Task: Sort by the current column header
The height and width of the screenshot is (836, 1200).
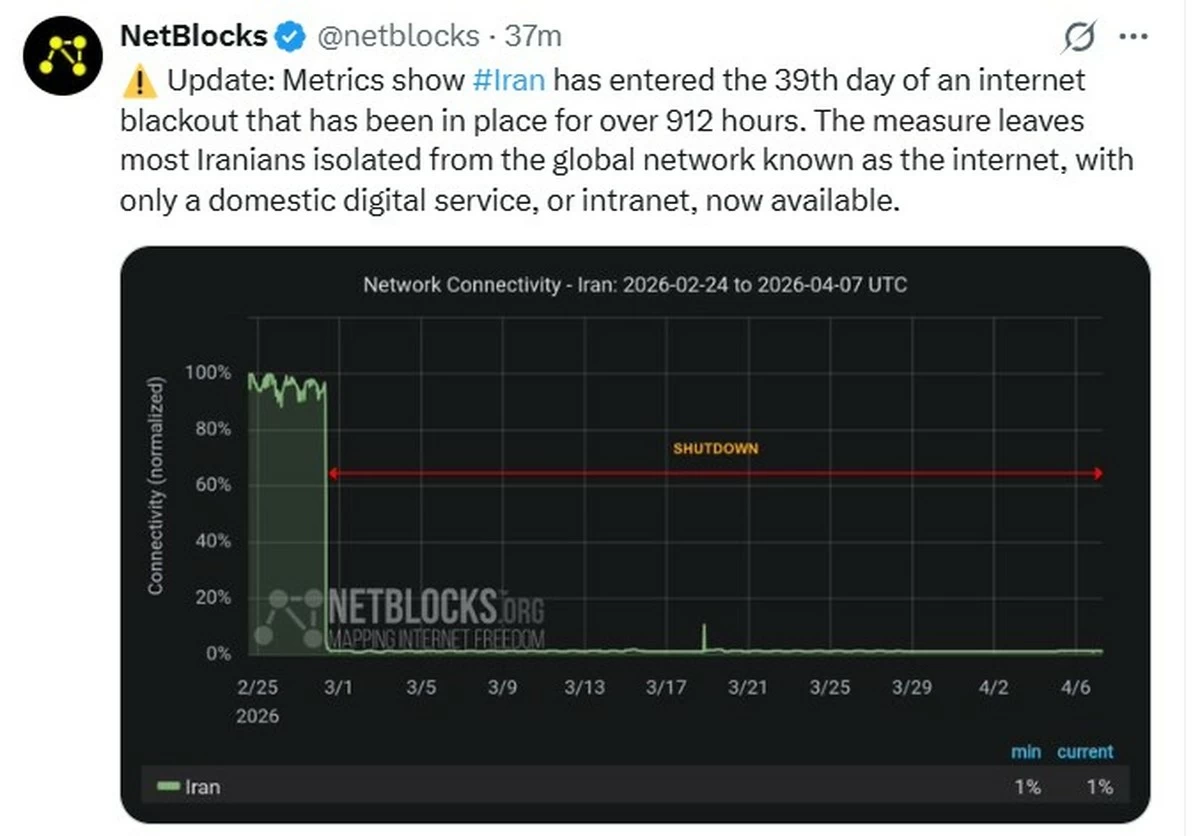Action: coord(1084,752)
